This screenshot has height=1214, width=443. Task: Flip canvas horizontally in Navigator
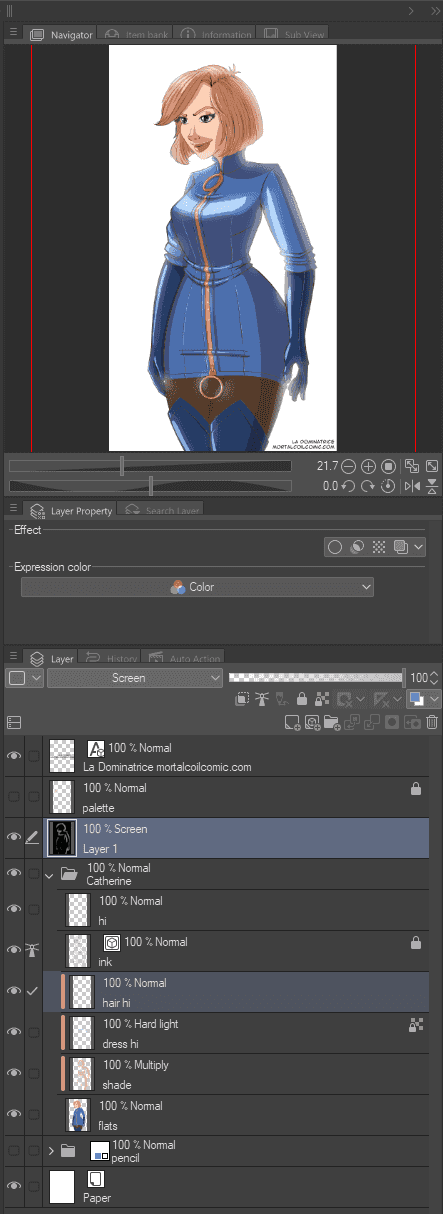pos(412,486)
